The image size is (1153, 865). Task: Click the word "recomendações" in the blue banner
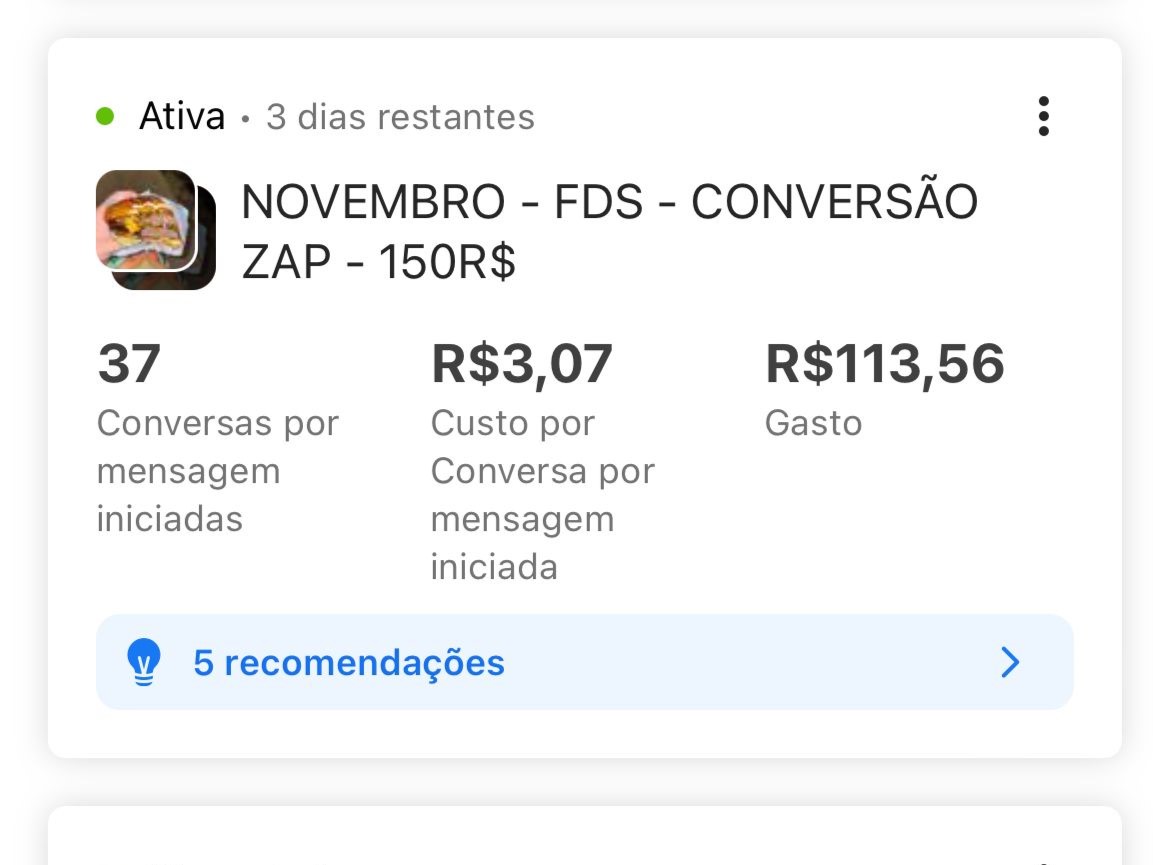364,663
